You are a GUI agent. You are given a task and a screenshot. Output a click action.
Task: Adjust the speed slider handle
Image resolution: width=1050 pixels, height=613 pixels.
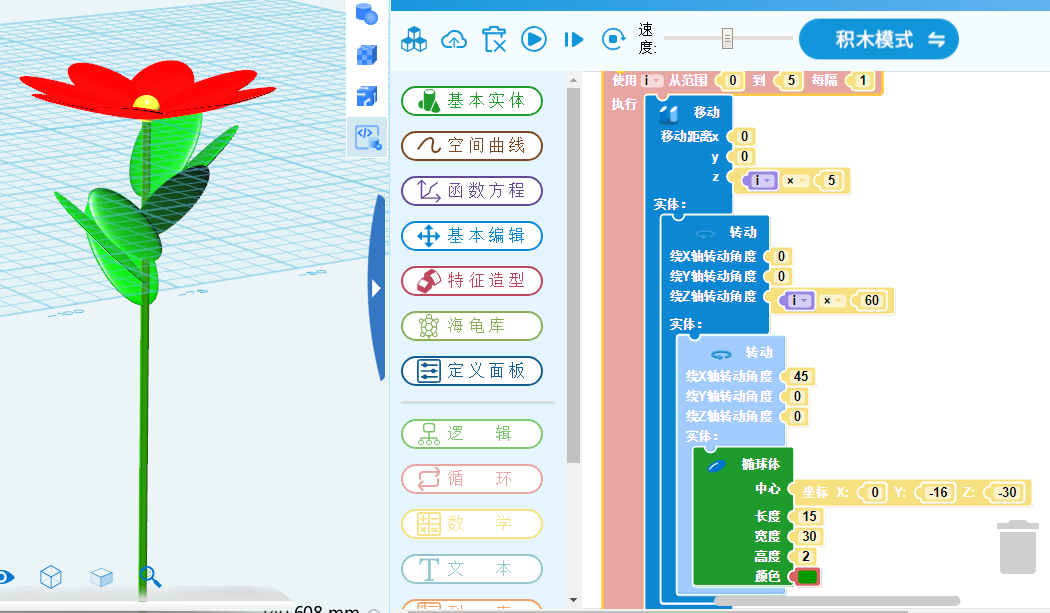(x=727, y=39)
